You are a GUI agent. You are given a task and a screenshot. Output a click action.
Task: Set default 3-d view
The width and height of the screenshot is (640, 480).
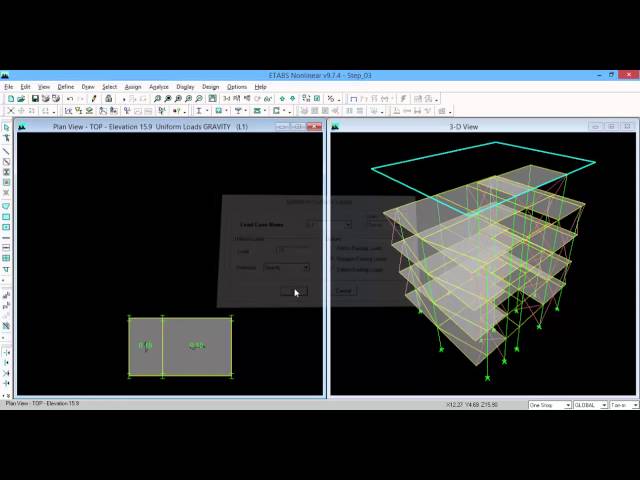(x=227, y=99)
